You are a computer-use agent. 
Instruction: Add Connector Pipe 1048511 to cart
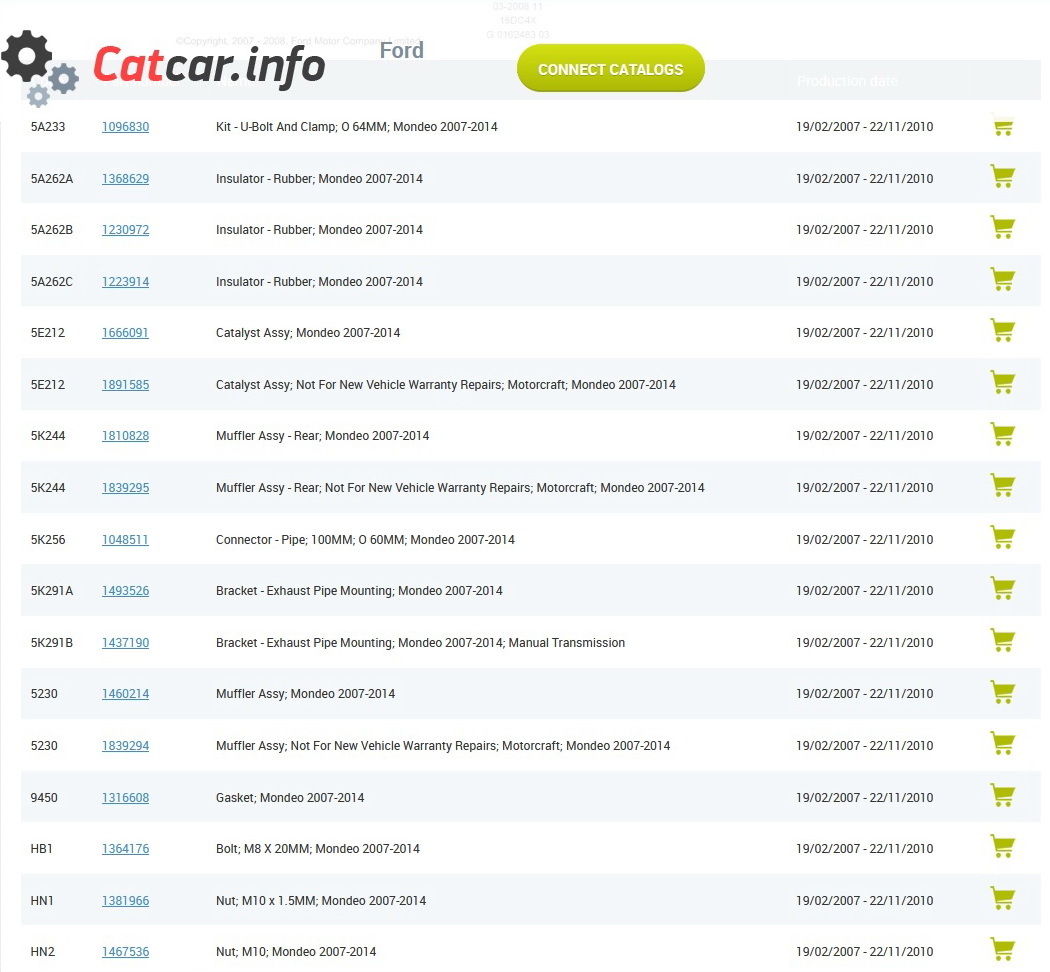click(x=1002, y=538)
